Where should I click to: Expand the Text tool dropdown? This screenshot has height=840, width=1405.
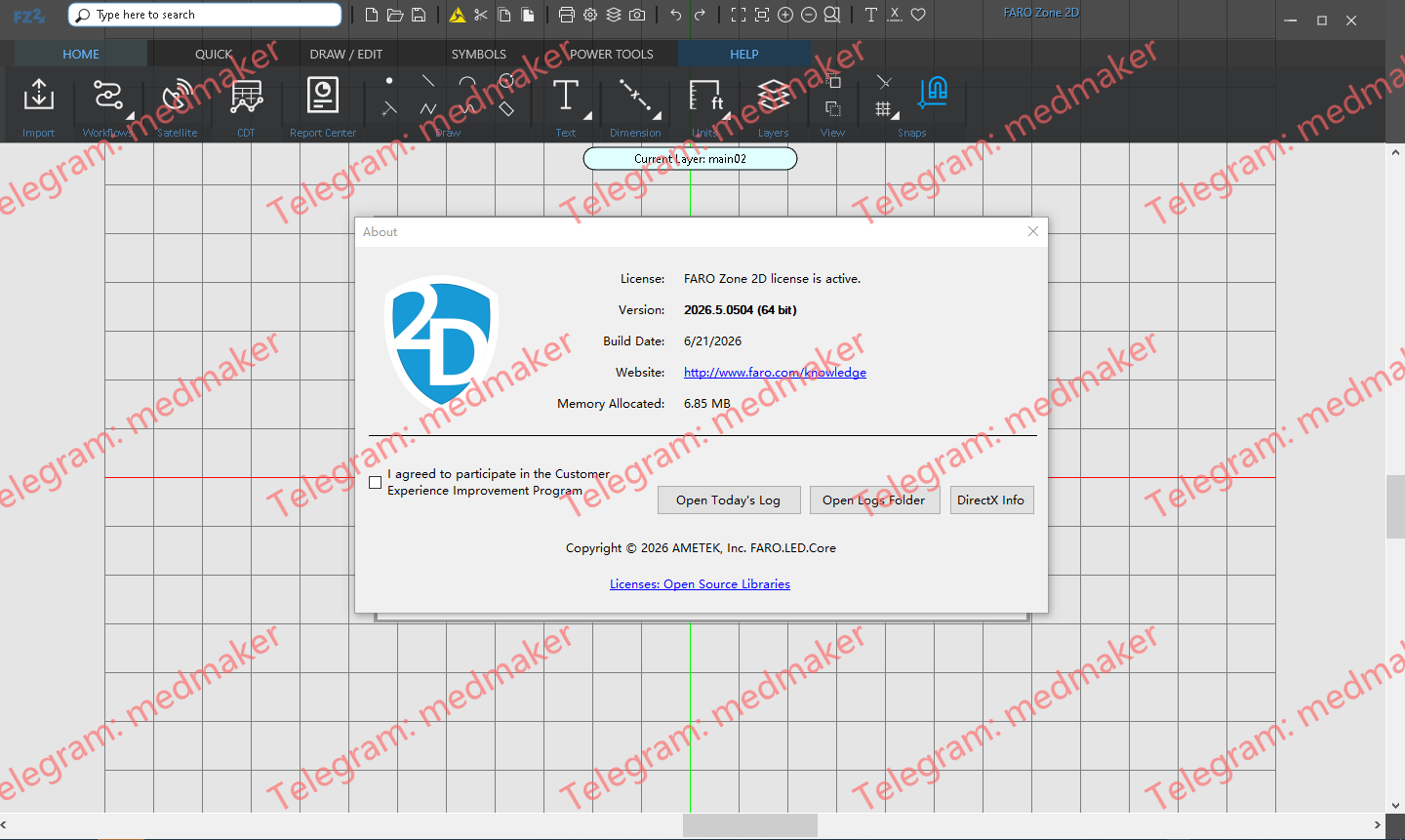pos(587,116)
